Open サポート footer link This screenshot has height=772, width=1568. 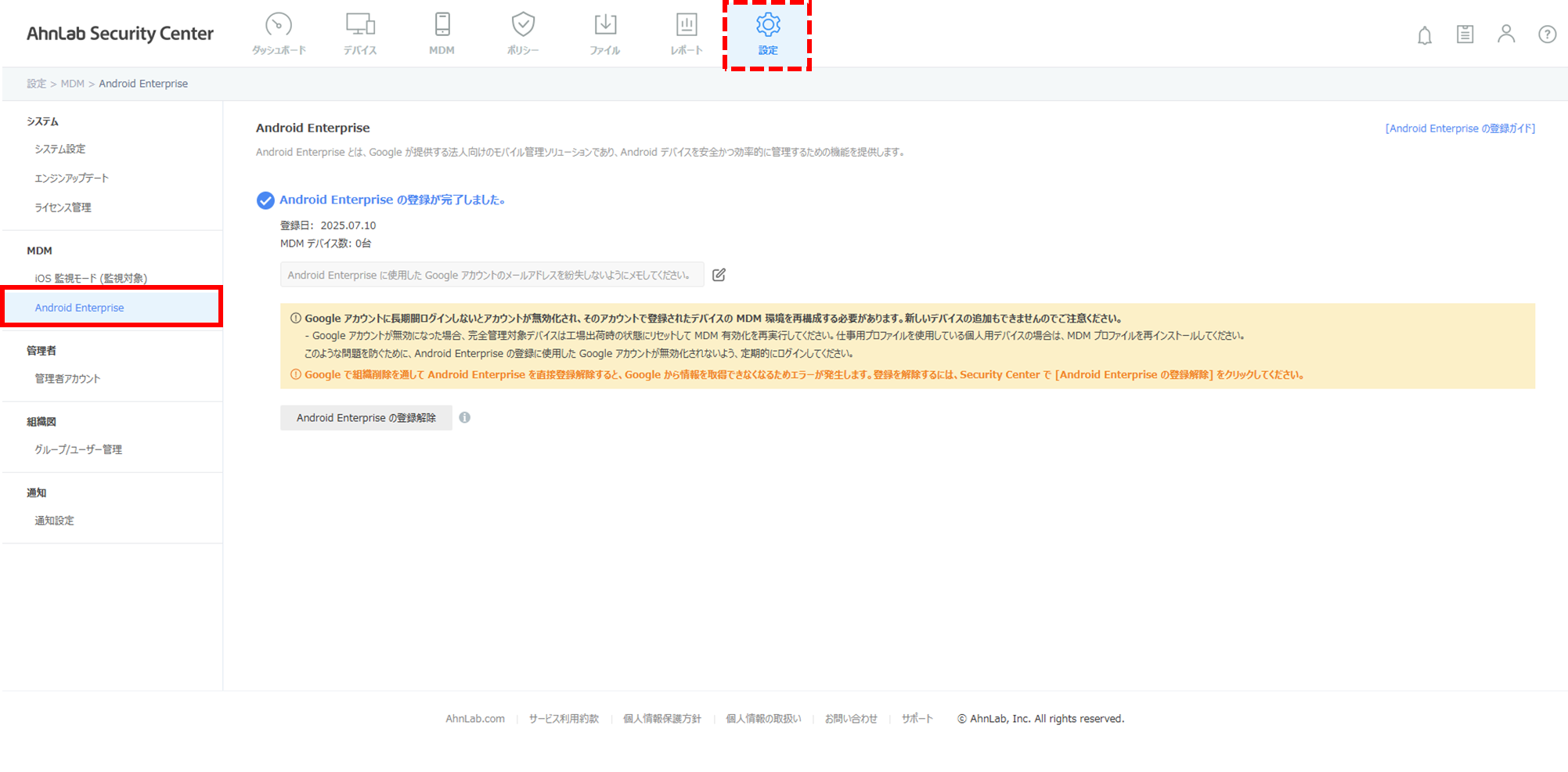pyautogui.click(x=917, y=719)
